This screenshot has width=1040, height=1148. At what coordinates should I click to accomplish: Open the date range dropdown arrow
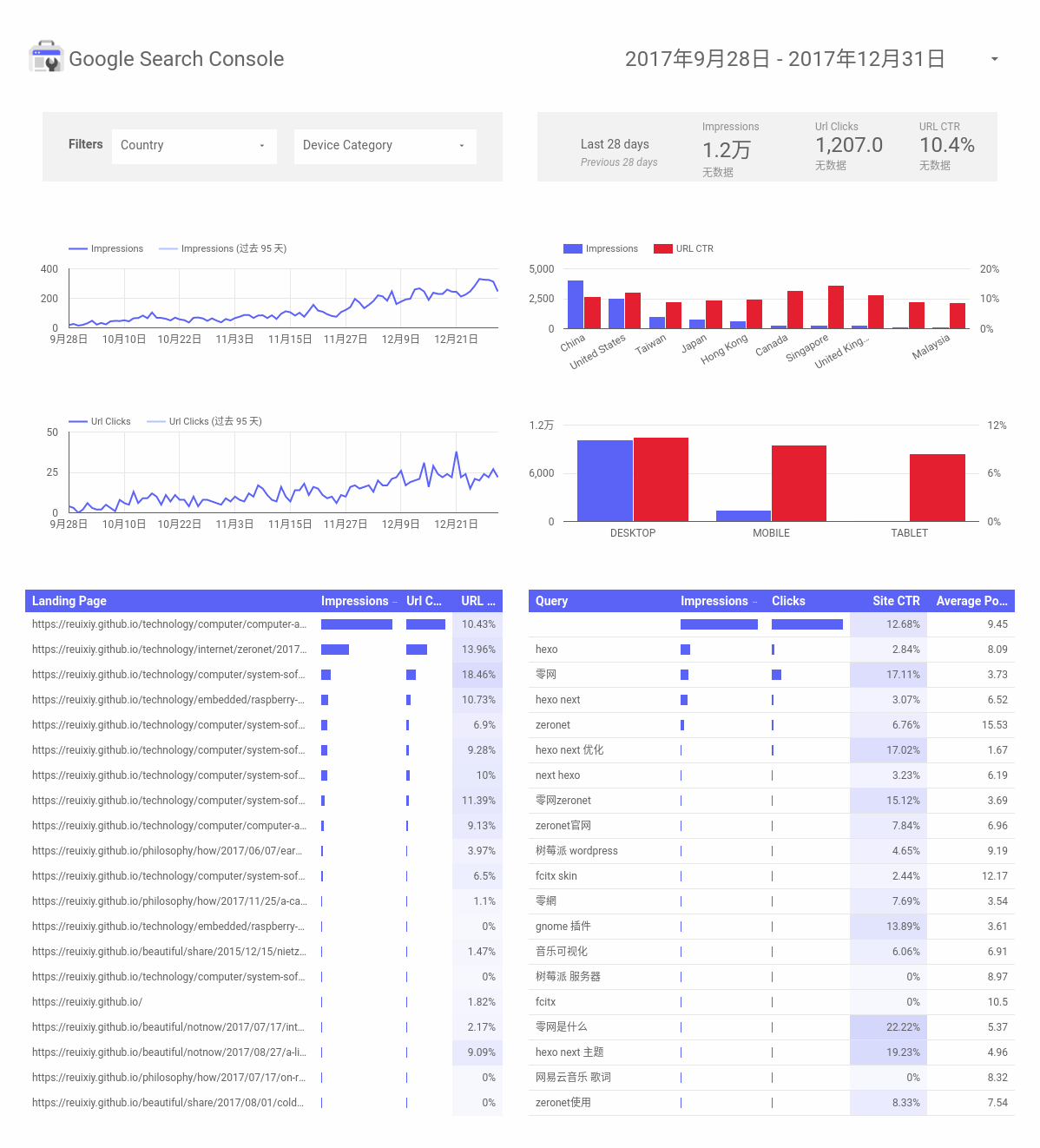[x=995, y=59]
